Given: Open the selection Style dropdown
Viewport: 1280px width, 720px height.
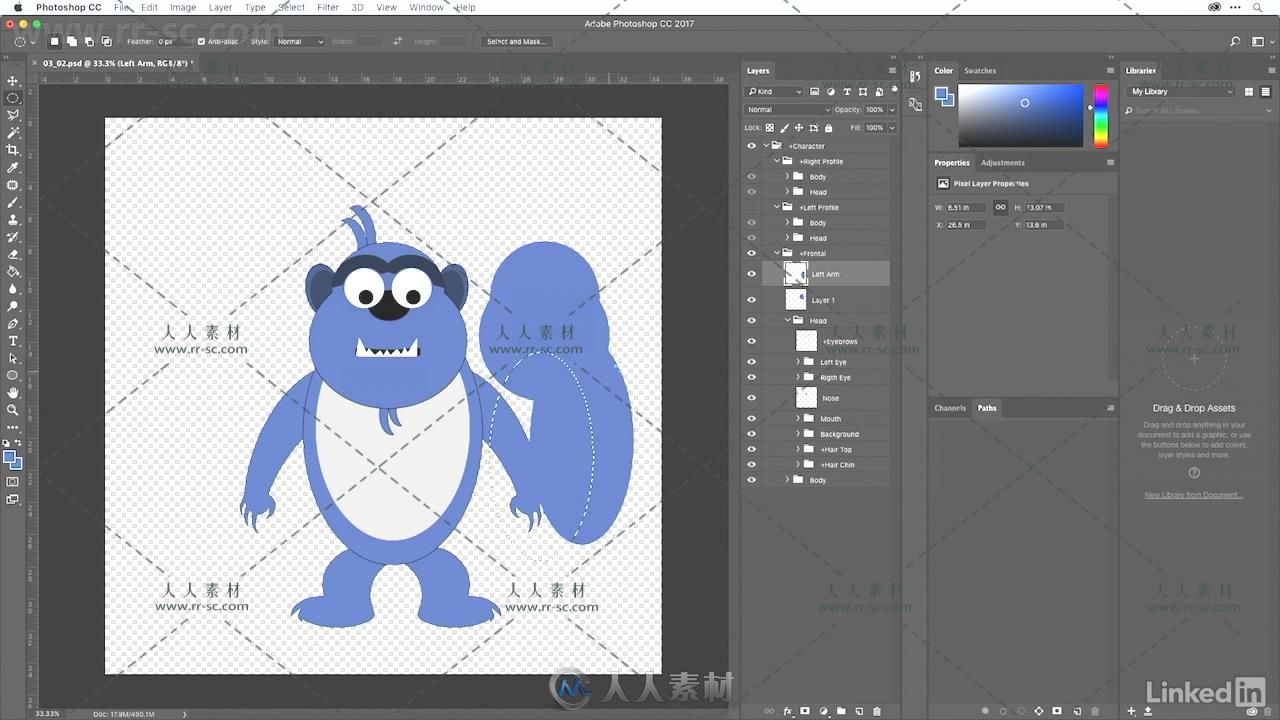Looking at the screenshot, I should 300,42.
